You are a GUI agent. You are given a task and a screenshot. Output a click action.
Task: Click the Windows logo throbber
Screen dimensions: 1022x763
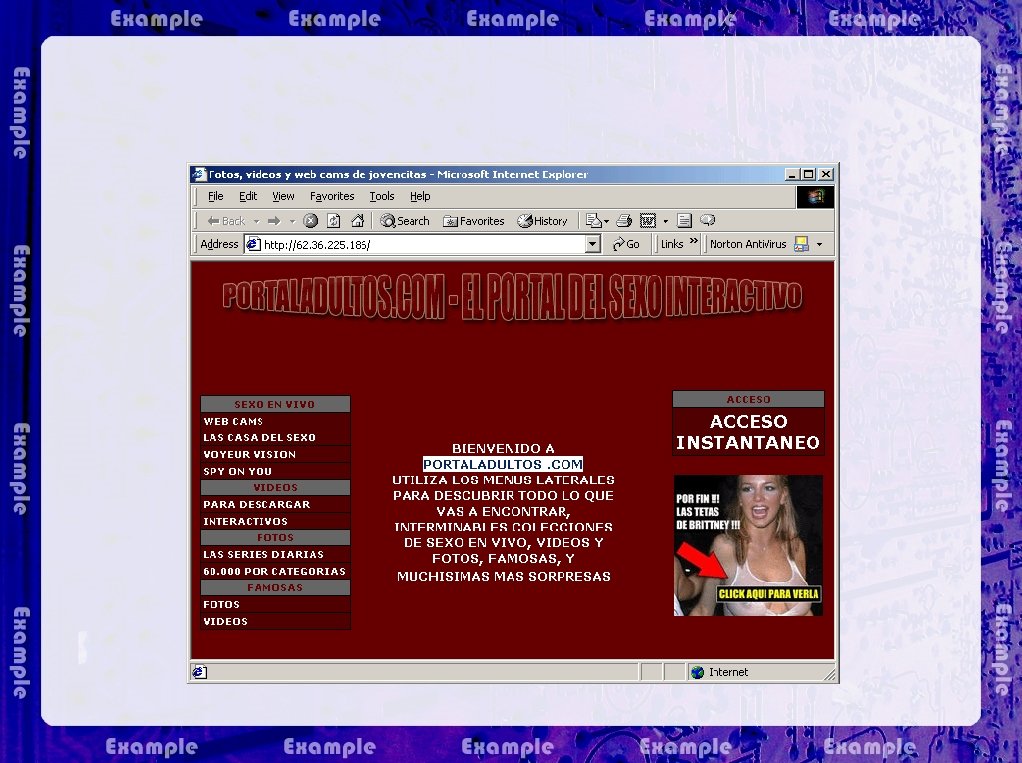click(815, 197)
